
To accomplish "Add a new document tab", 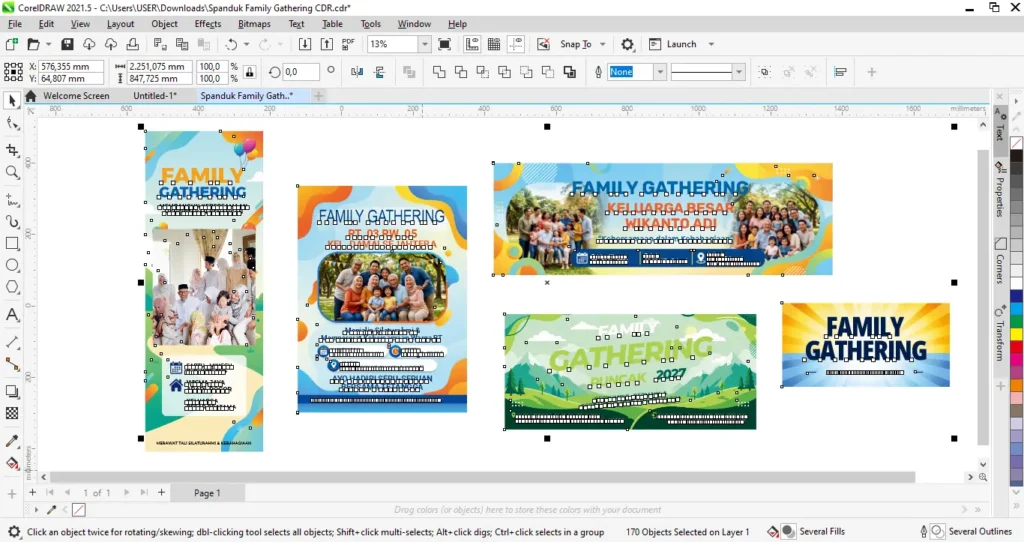I will point(318,96).
